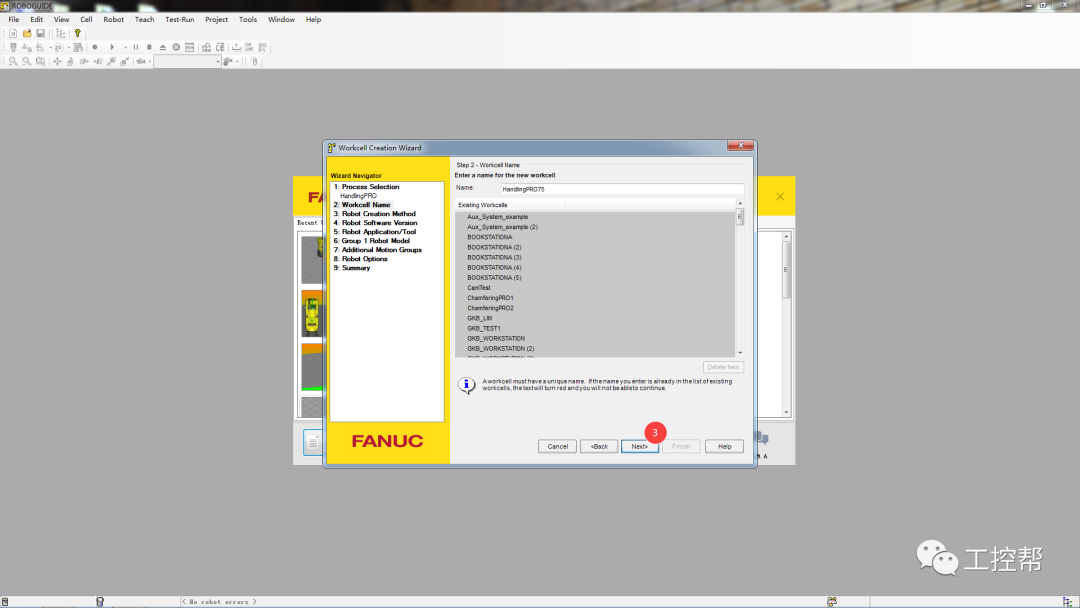Viewport: 1080px width, 608px height.
Task: Open the Window menu
Action: 281,19
